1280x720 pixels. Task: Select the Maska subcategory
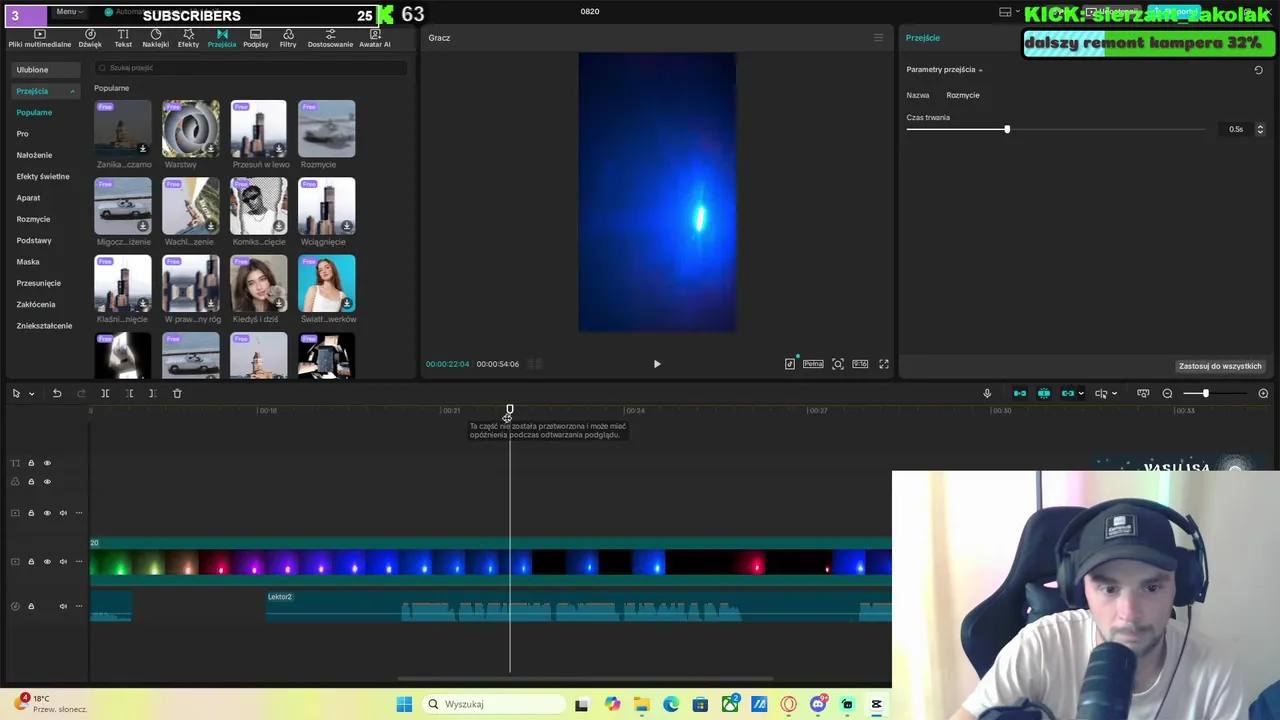click(28, 261)
